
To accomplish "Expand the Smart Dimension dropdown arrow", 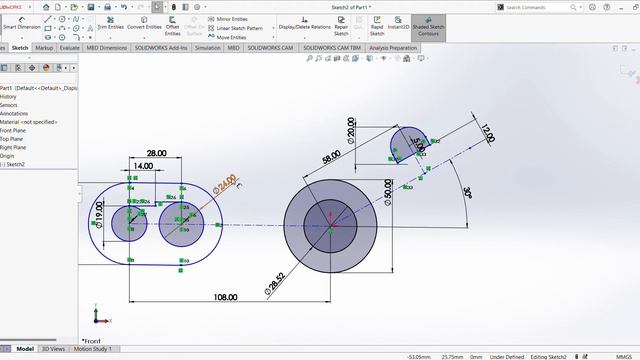I will (22, 38).
